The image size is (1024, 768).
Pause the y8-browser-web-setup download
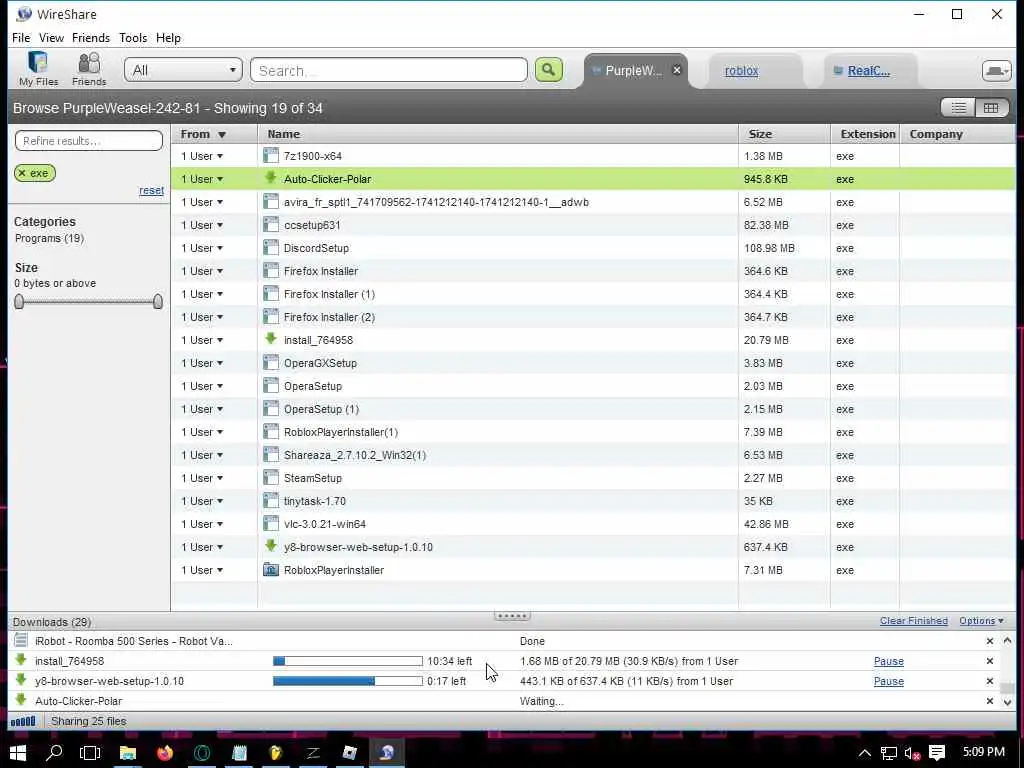click(888, 681)
